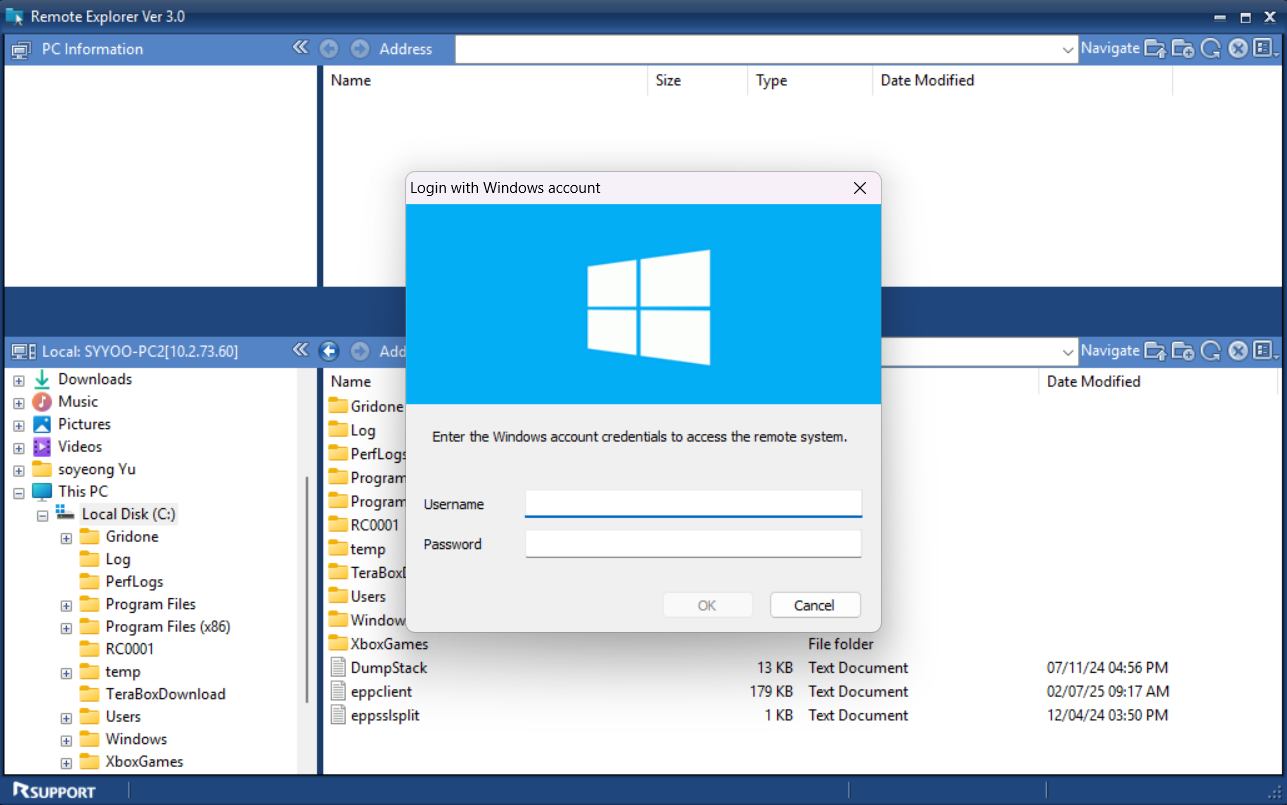Expand the Pictures tree node
This screenshot has height=805, width=1287.
pos(18,425)
